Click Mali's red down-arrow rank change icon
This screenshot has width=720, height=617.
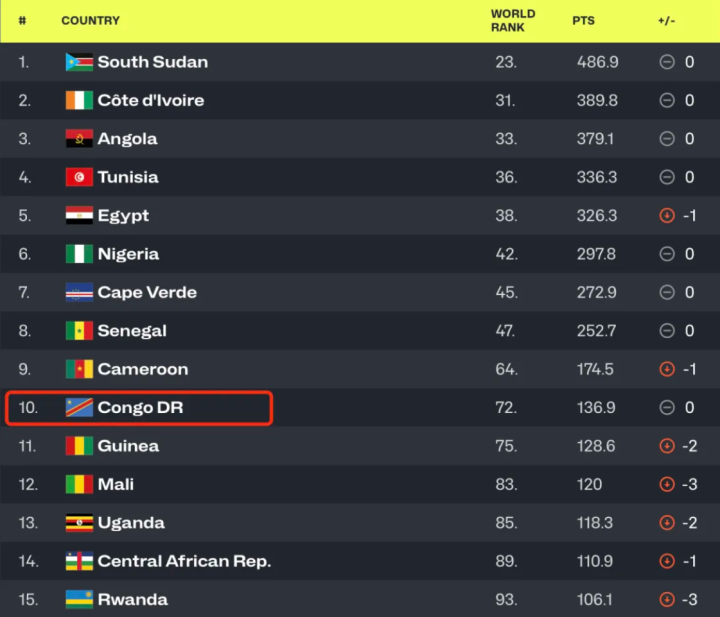click(667, 485)
